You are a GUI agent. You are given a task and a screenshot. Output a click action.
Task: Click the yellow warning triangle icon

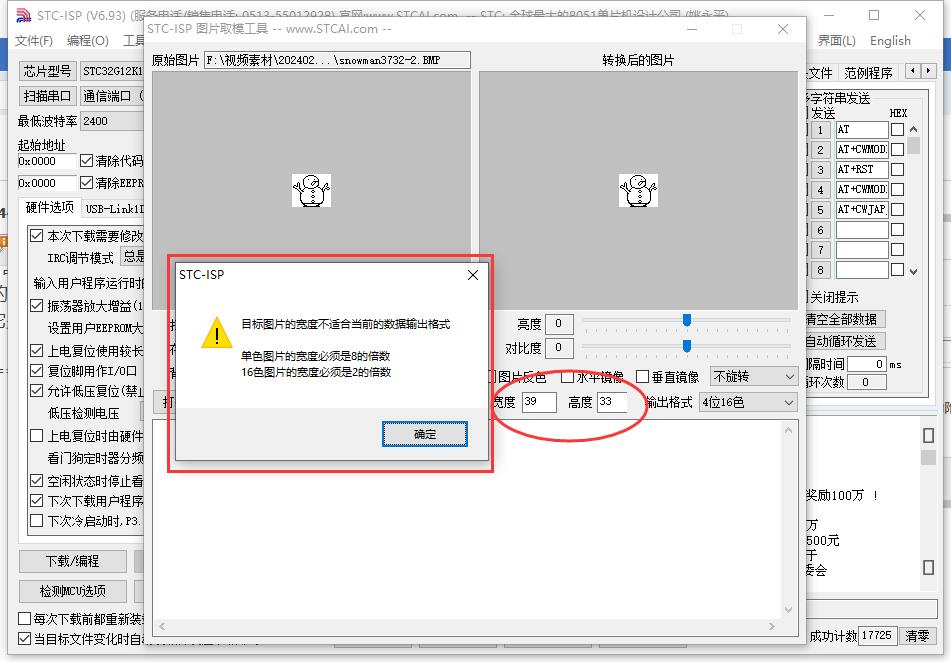click(x=217, y=333)
